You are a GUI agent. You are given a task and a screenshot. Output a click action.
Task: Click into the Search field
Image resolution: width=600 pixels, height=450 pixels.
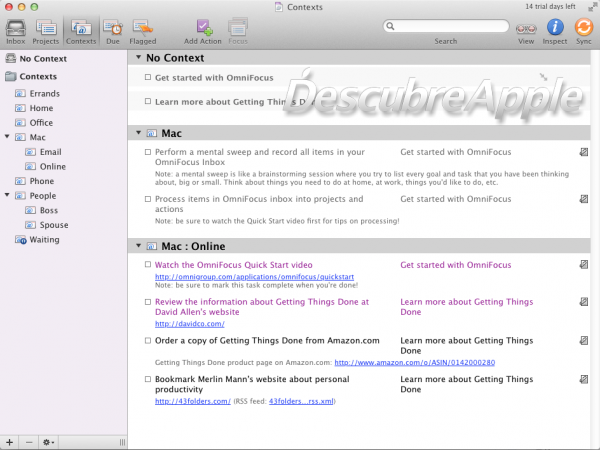[446, 26]
